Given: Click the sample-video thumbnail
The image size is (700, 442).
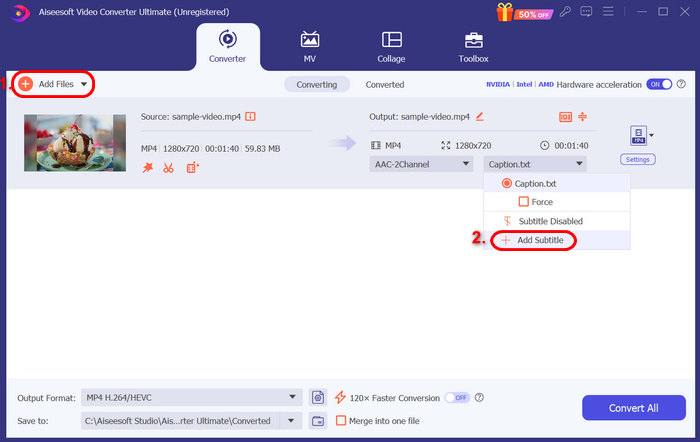Looking at the screenshot, I should [x=75, y=143].
